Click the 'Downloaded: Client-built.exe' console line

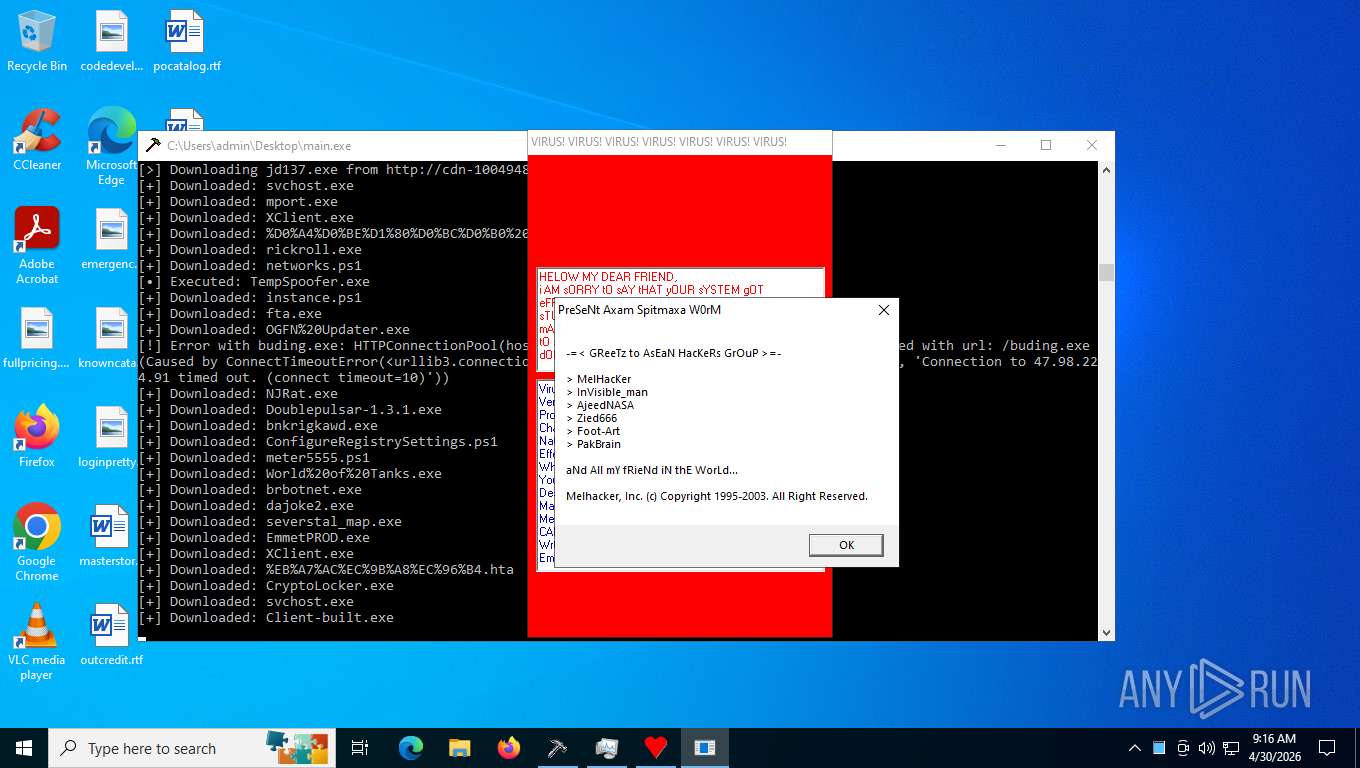[267, 617]
